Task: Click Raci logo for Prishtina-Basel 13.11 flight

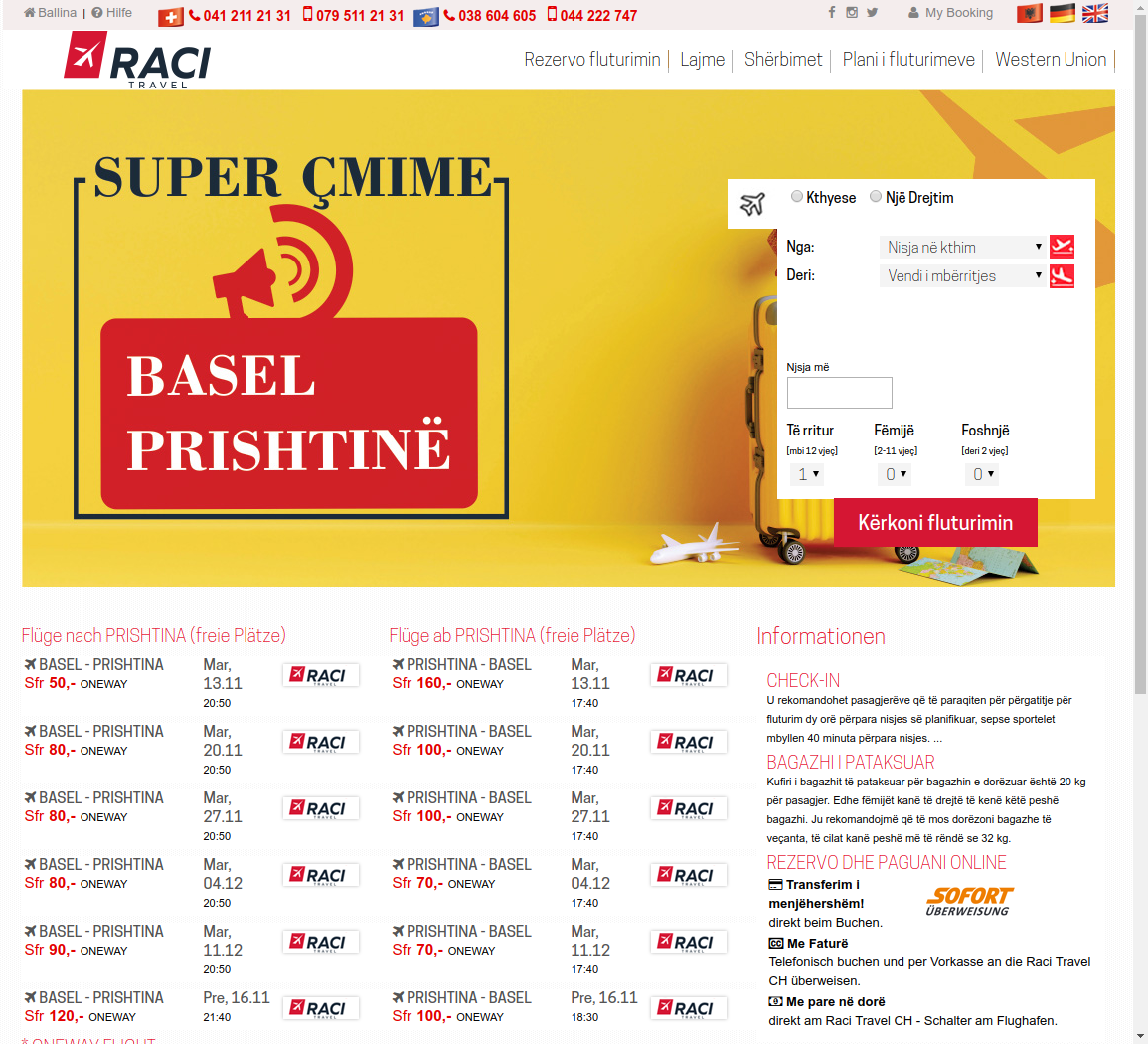Action: tap(688, 675)
